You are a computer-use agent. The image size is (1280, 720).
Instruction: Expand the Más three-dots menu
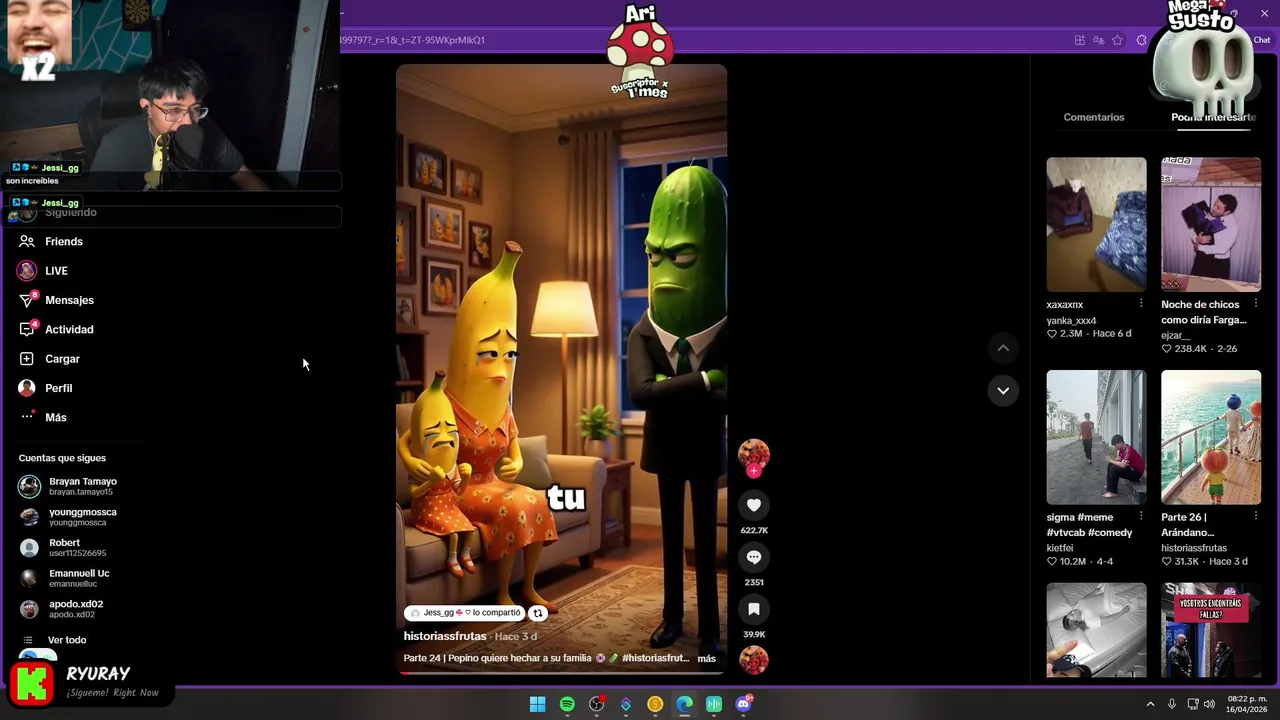[27, 417]
